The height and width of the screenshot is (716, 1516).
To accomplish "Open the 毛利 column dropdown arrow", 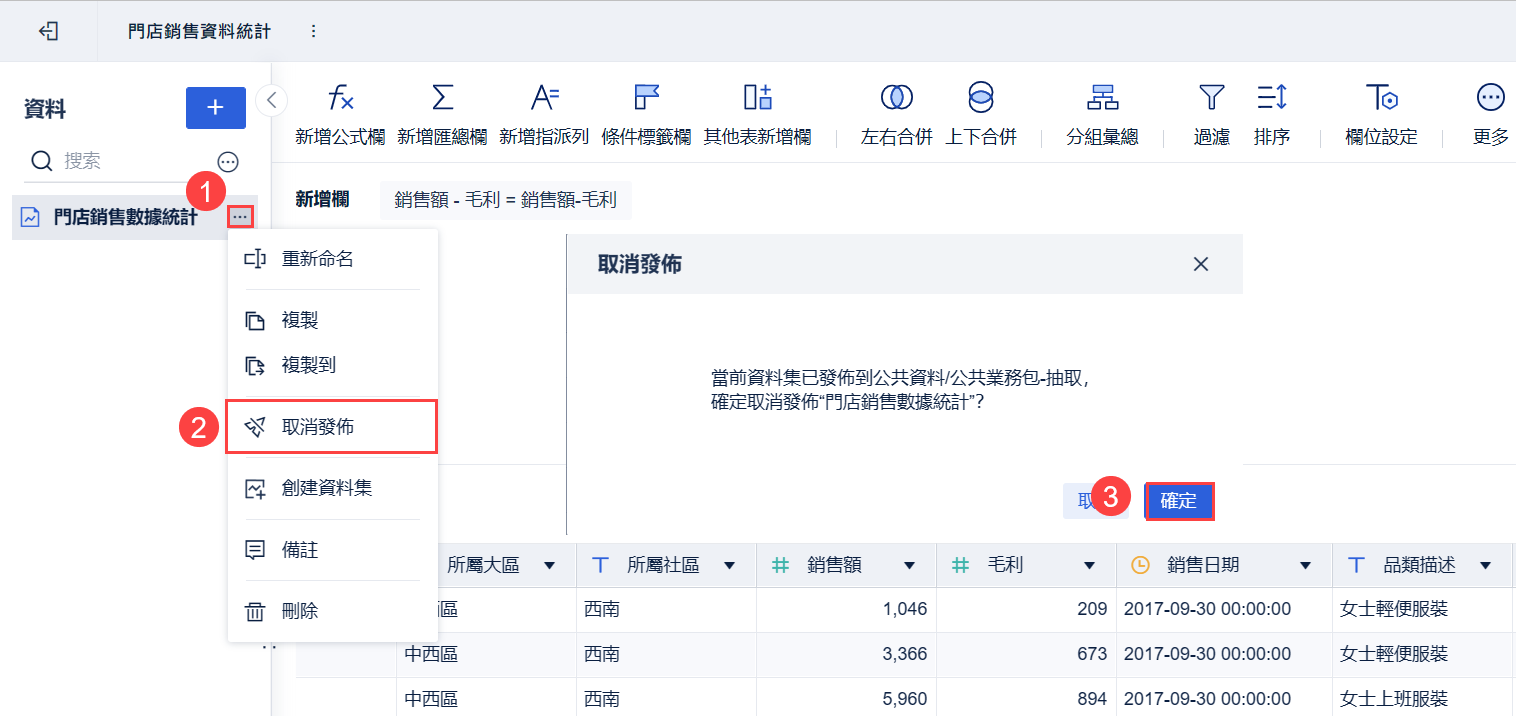I will point(1089,566).
